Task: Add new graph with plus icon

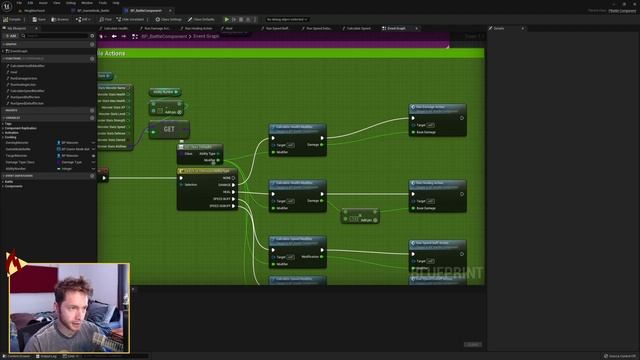Action: coord(92,44)
